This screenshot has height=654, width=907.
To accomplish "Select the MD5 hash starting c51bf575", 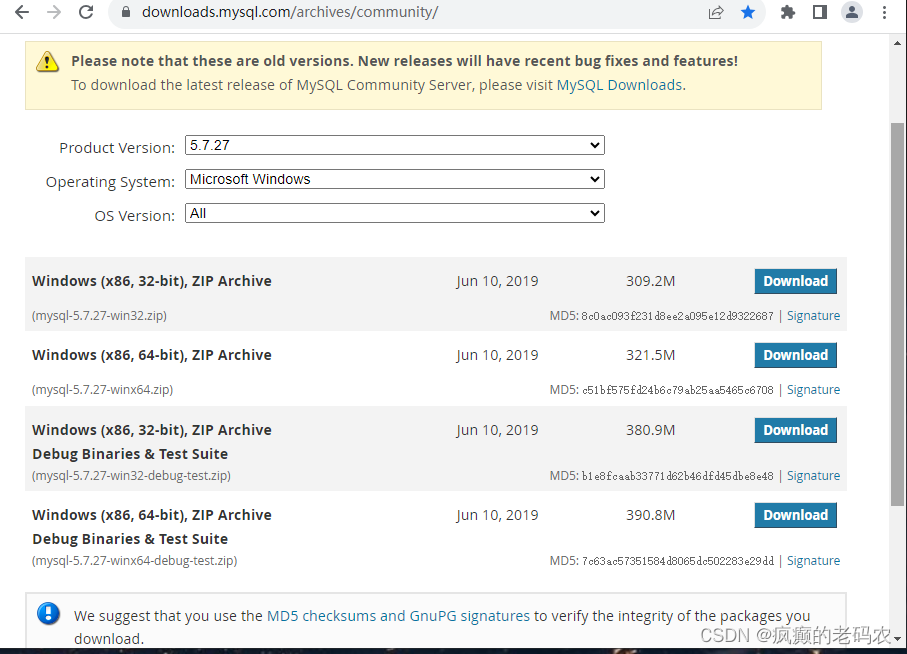I will [x=677, y=390].
